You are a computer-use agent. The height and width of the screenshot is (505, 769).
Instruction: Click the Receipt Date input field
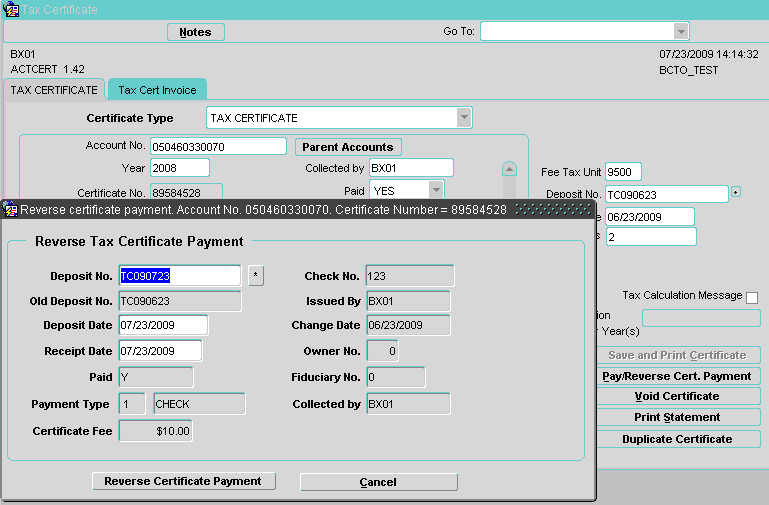(160, 351)
